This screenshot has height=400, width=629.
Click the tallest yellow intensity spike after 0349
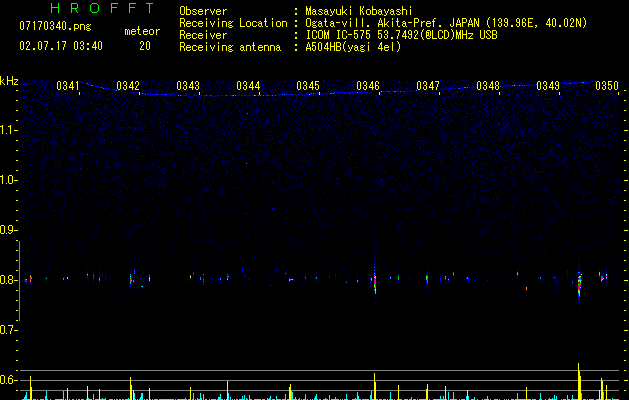579,381
